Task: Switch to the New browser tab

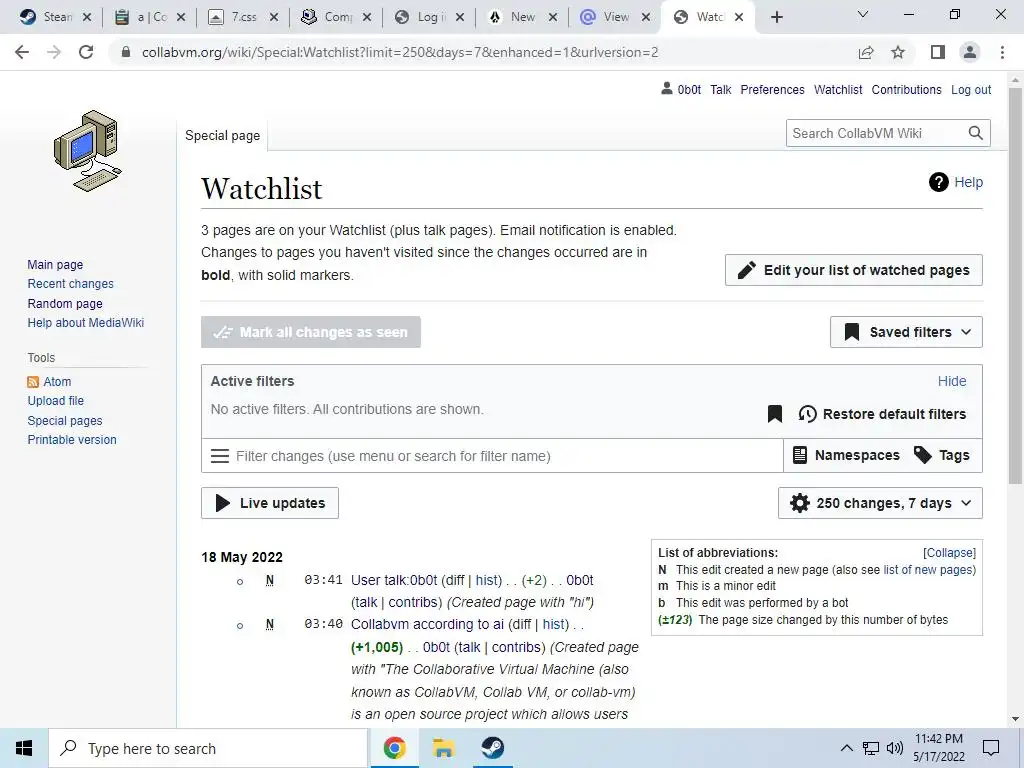Action: (521, 17)
